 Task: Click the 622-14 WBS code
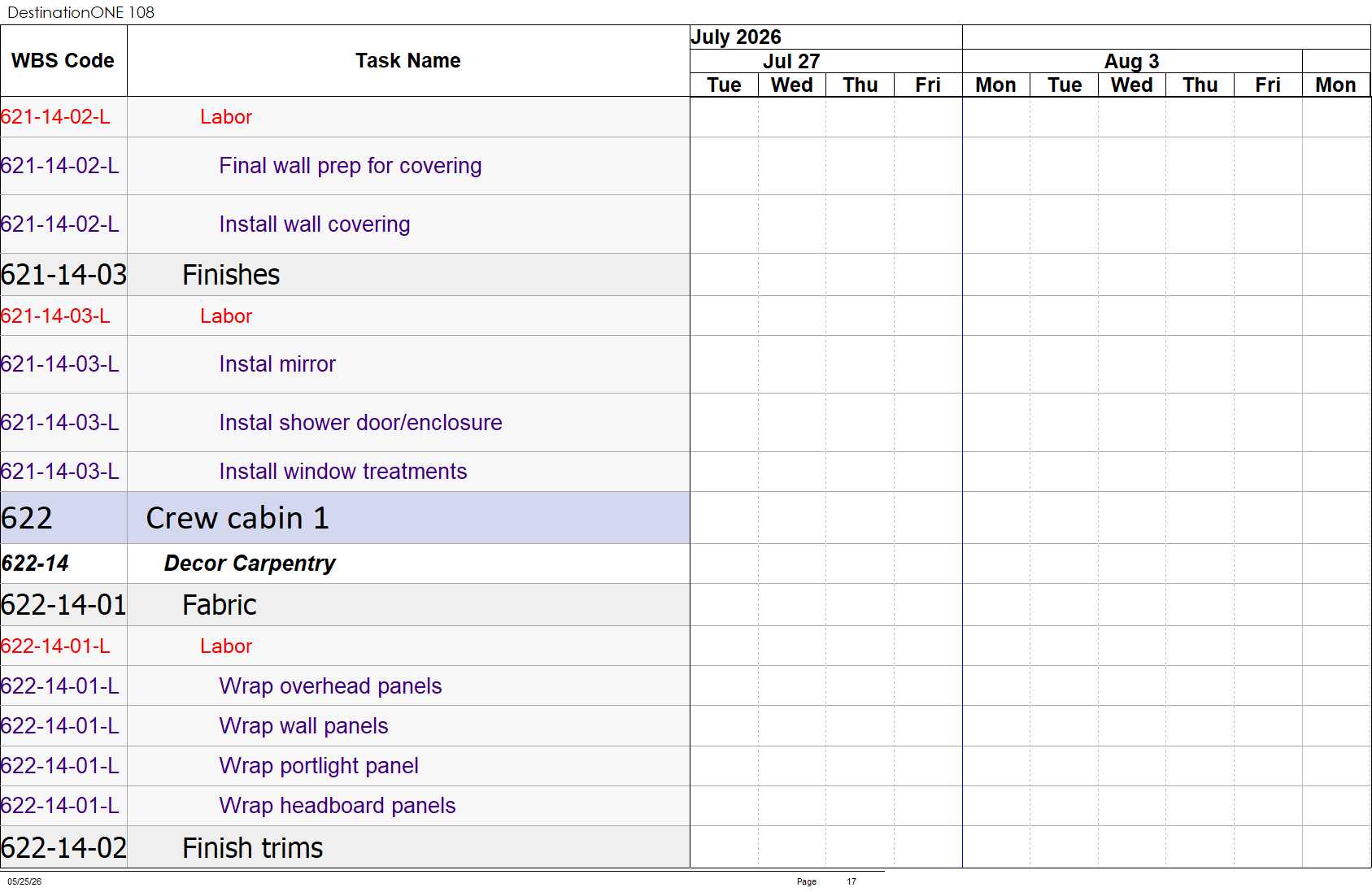pyautogui.click(x=35, y=563)
